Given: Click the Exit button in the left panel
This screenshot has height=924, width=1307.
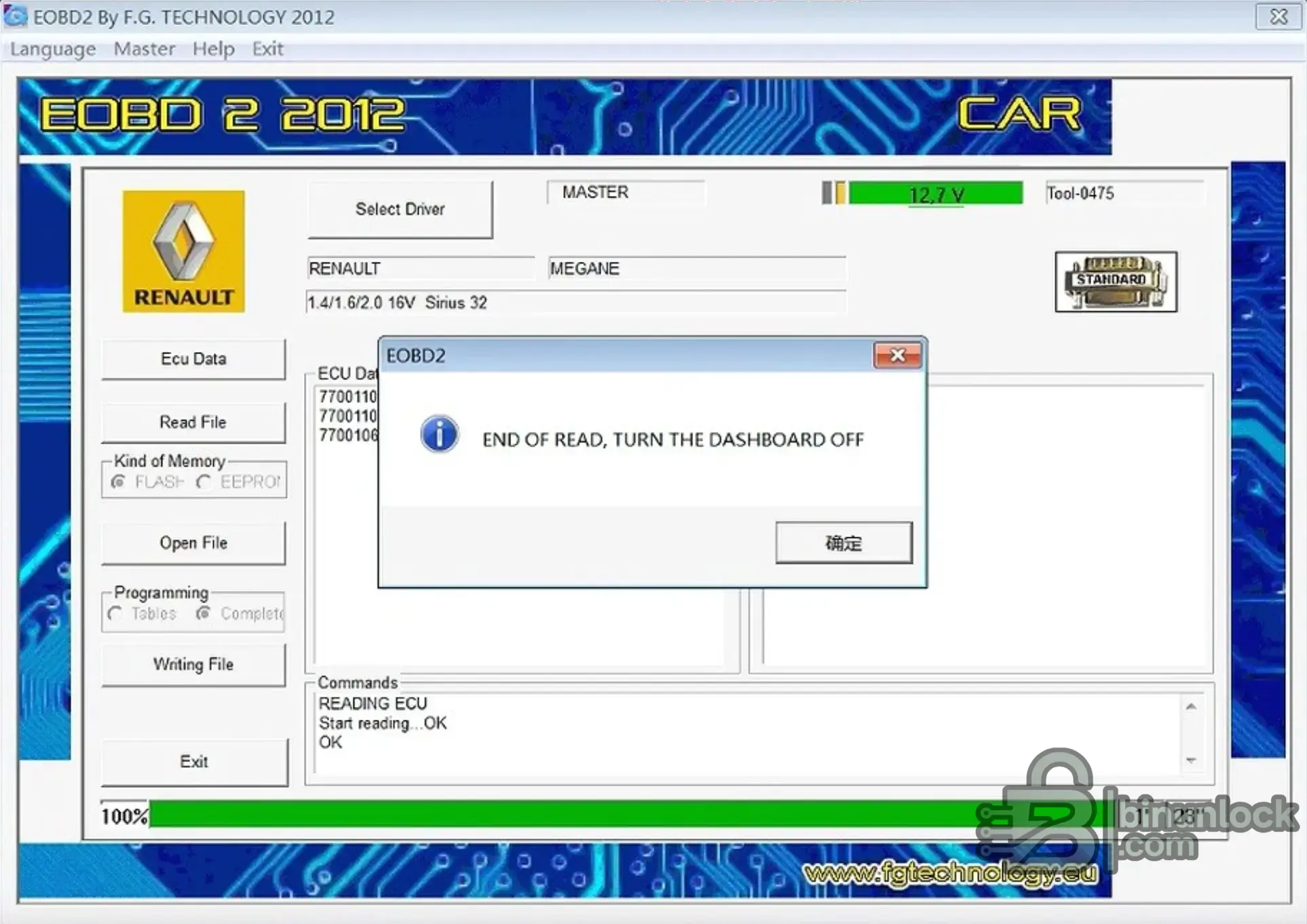Looking at the screenshot, I should 194,762.
